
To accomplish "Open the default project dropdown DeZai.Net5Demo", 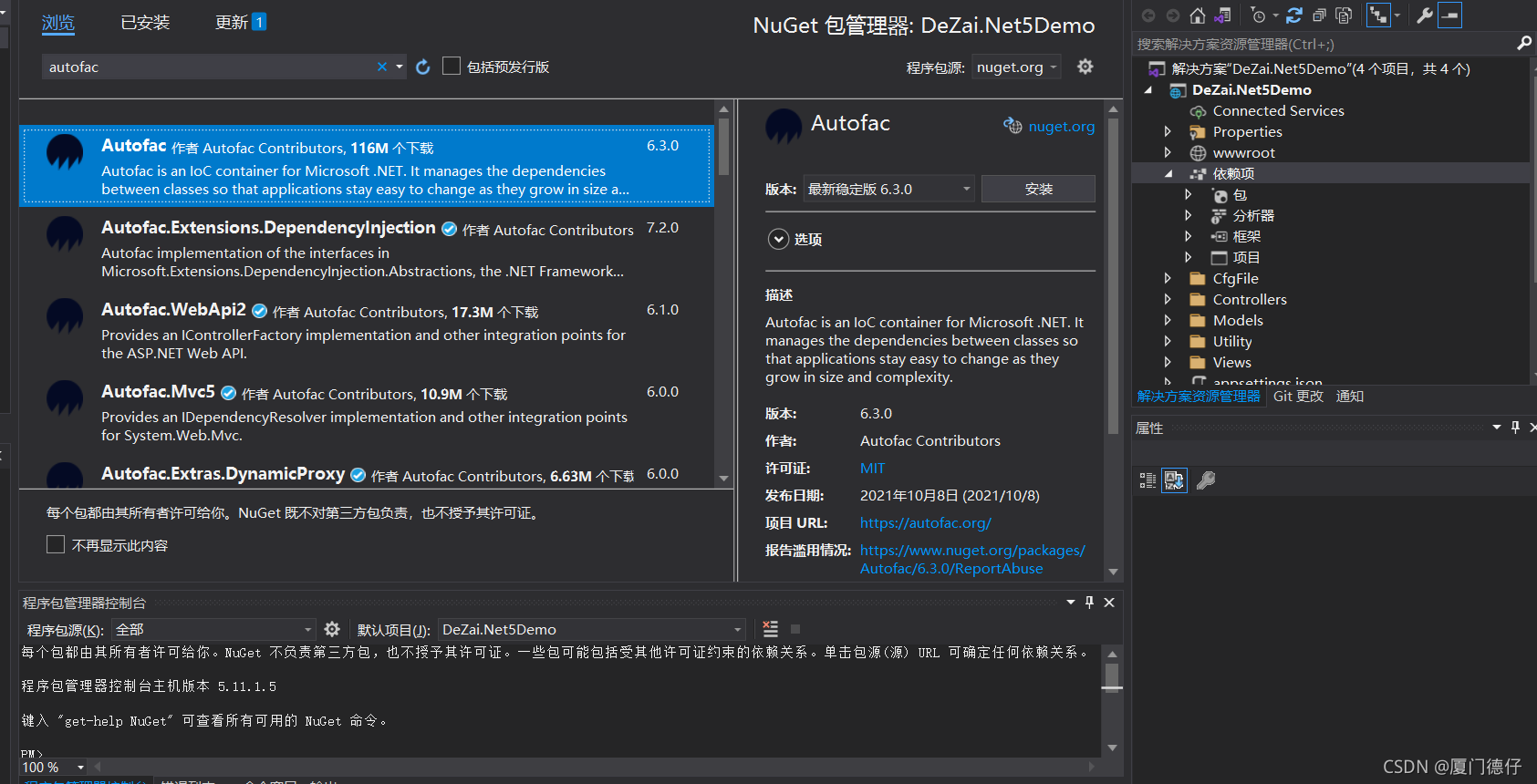I will click(591, 629).
